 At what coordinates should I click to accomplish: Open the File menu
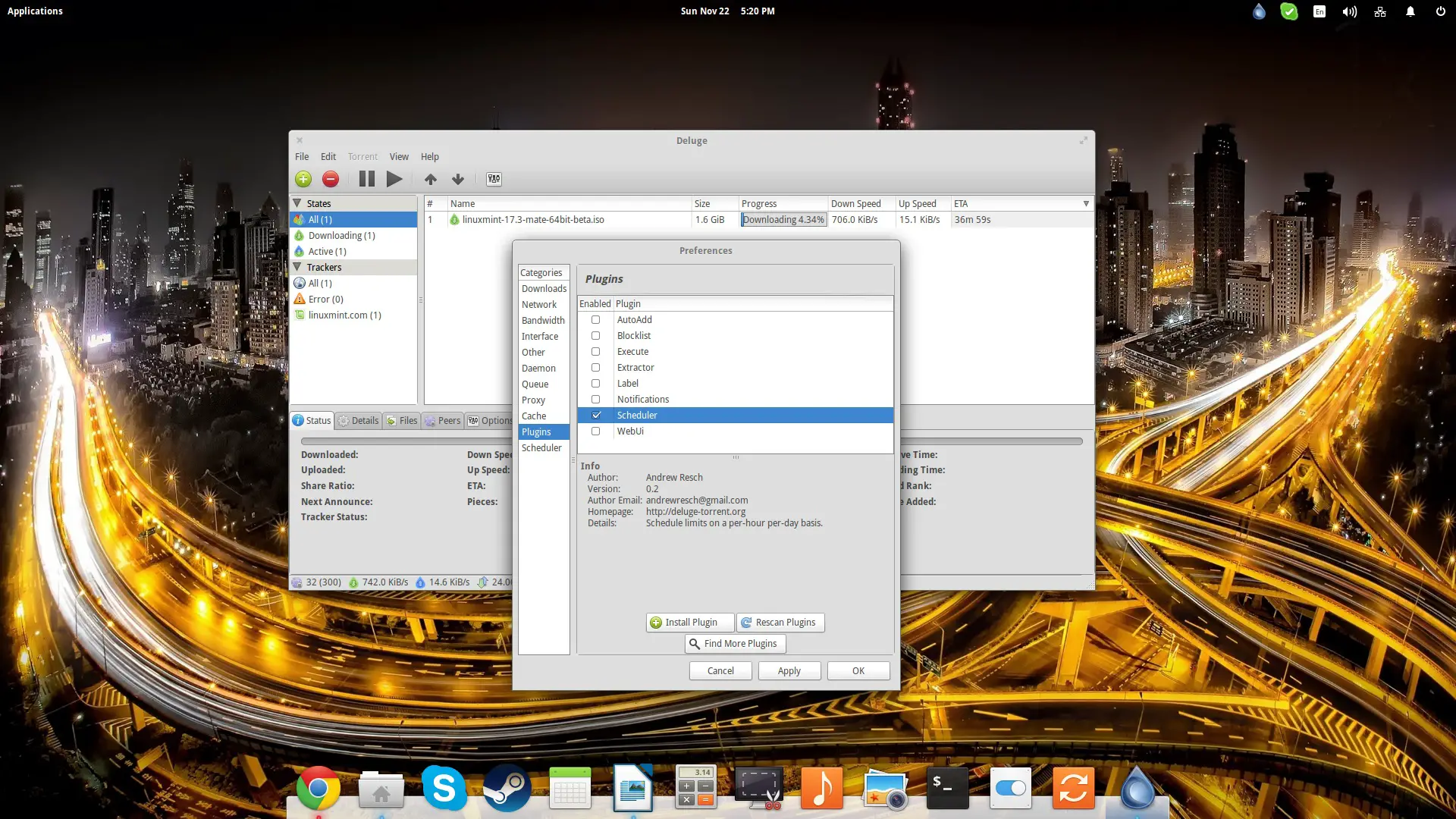tap(302, 156)
